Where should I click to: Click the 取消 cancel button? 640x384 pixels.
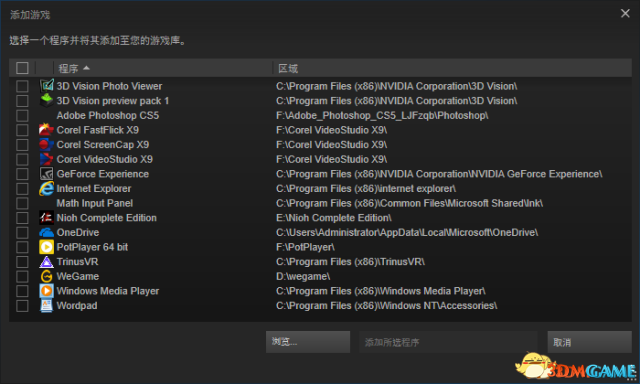click(589, 342)
